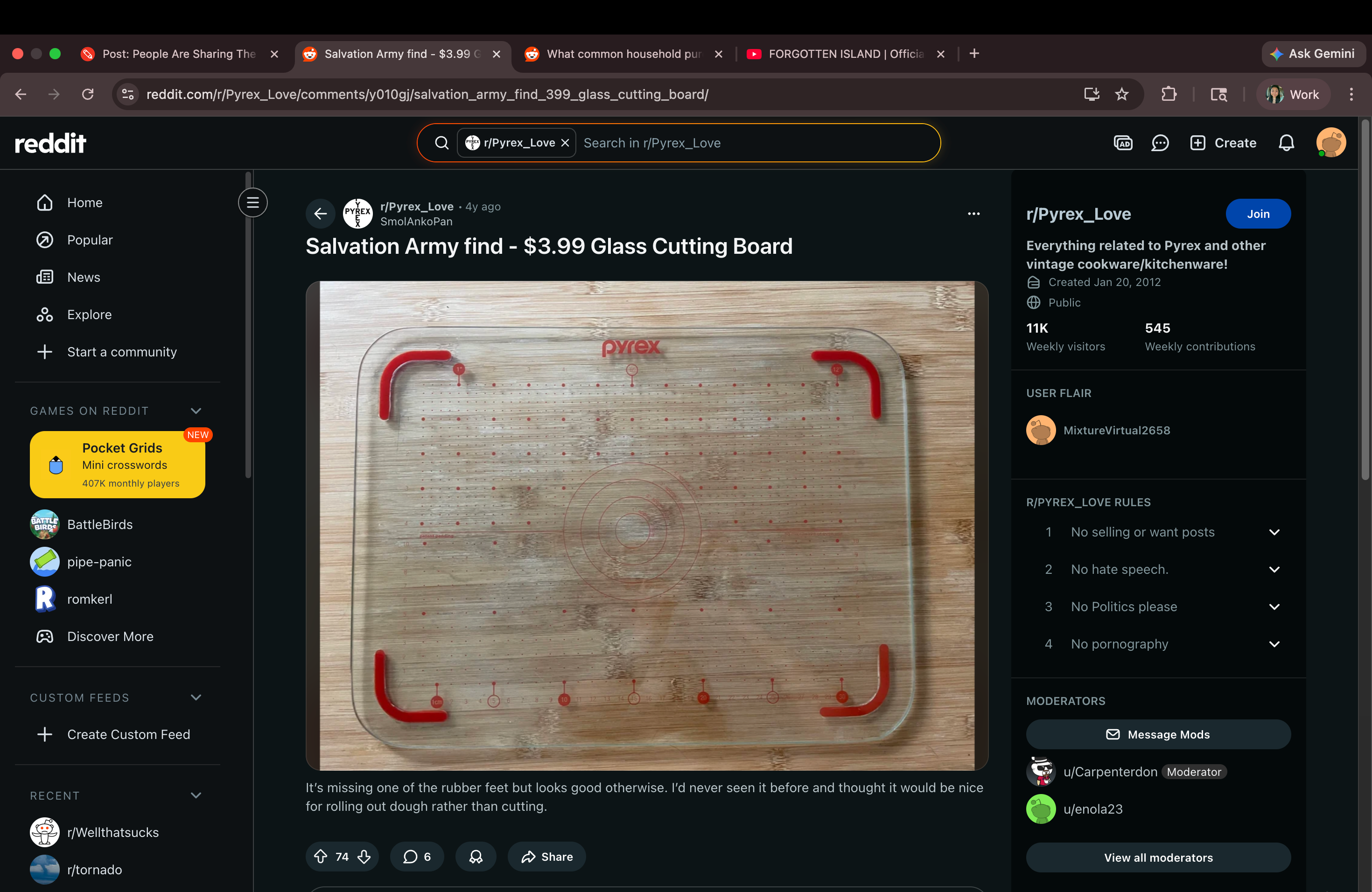The height and width of the screenshot is (892, 1372).
Task: Share the post
Action: point(546,857)
